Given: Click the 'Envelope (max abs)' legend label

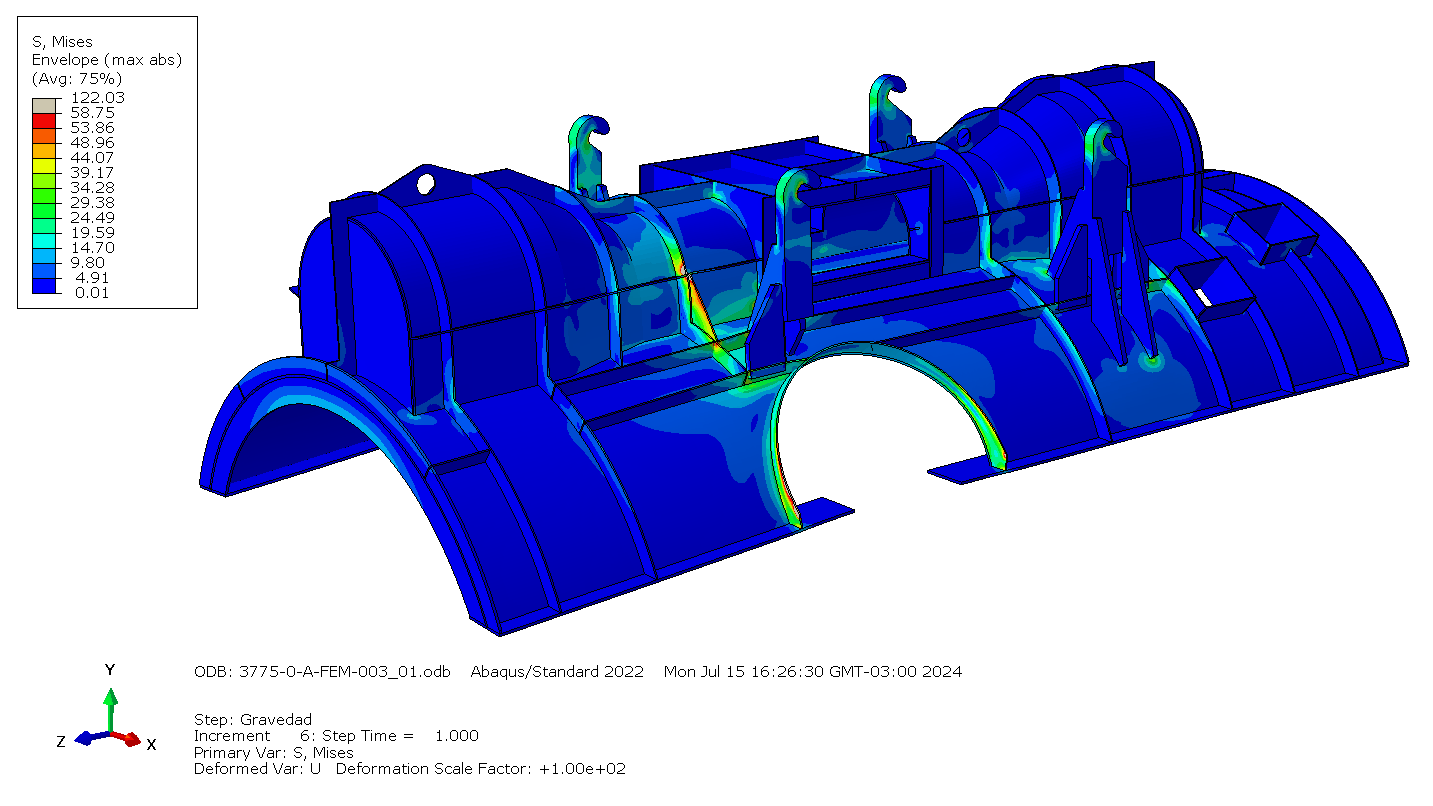Looking at the screenshot, I should coord(106,60).
